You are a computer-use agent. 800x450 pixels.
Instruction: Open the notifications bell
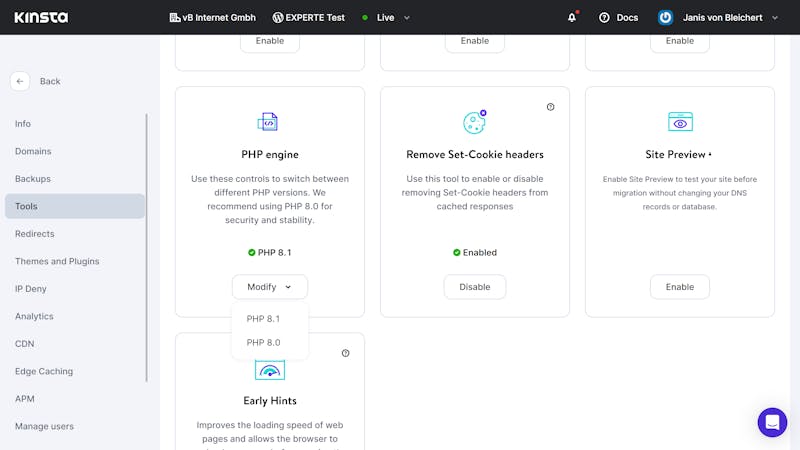click(572, 17)
